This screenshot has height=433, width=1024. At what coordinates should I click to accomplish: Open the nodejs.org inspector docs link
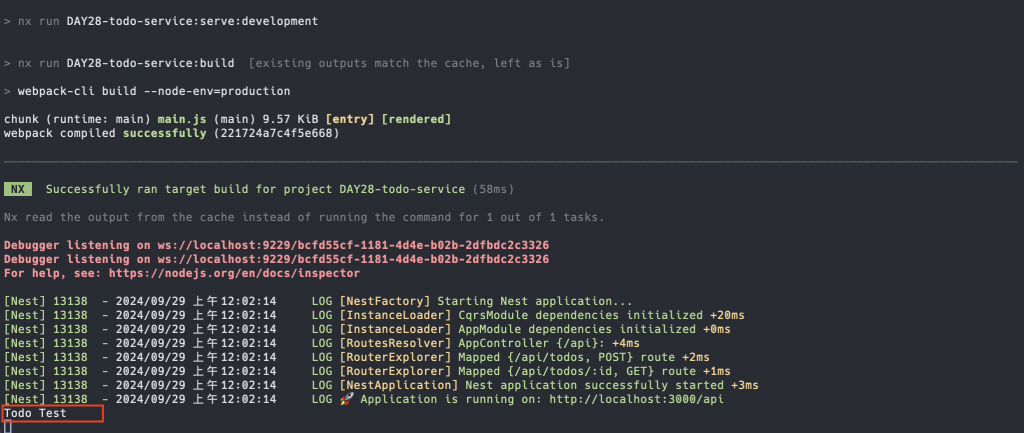(x=234, y=274)
